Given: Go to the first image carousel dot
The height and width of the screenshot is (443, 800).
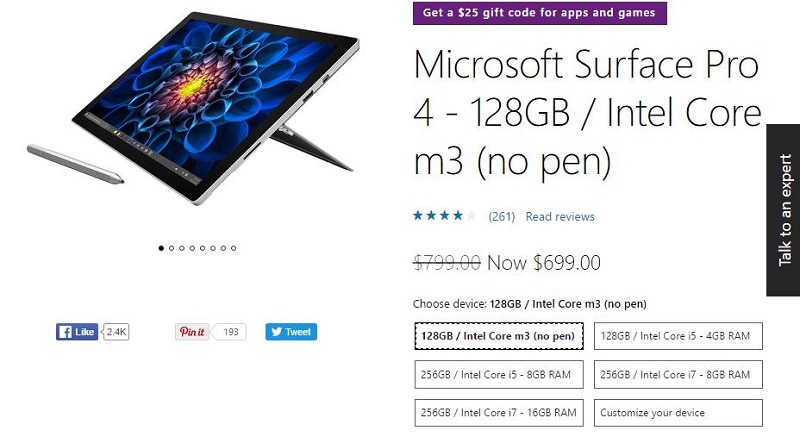Looking at the screenshot, I should pyautogui.click(x=161, y=248).
